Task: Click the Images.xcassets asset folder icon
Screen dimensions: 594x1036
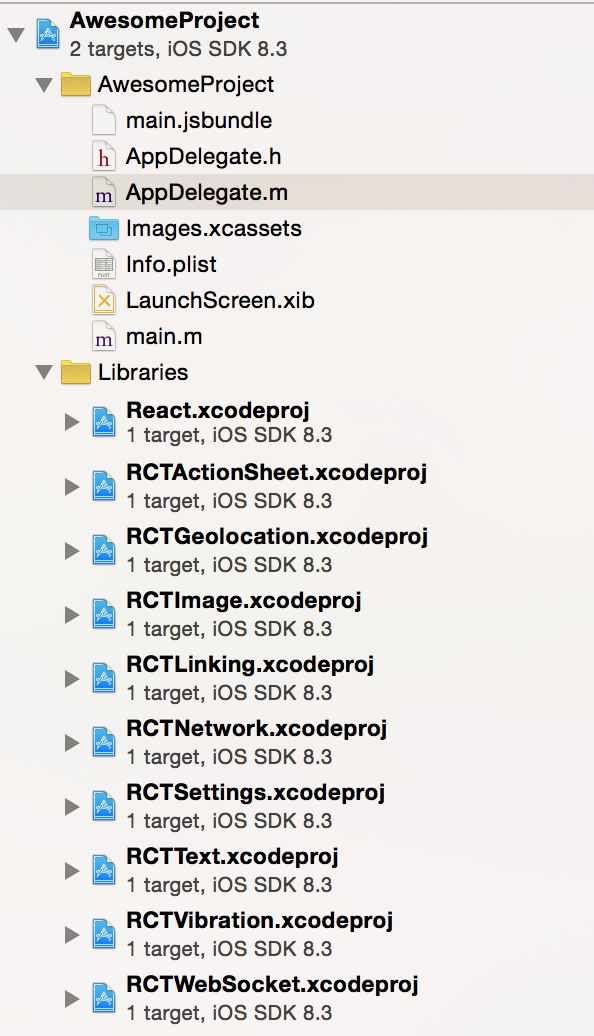Action: pyautogui.click(x=104, y=229)
